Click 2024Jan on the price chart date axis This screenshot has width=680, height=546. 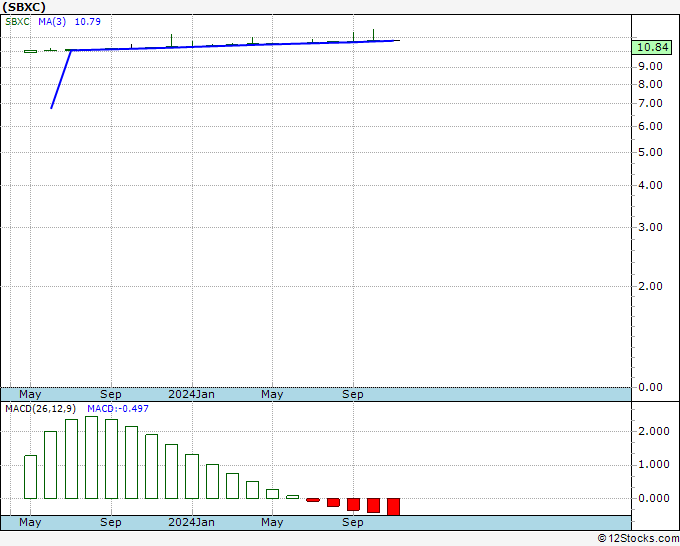coord(190,394)
